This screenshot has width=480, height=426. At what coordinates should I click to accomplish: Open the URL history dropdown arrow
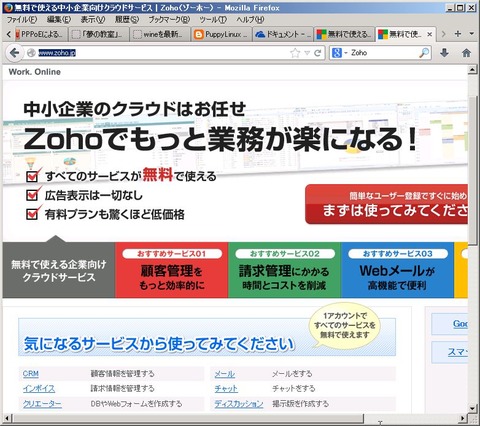(307, 53)
